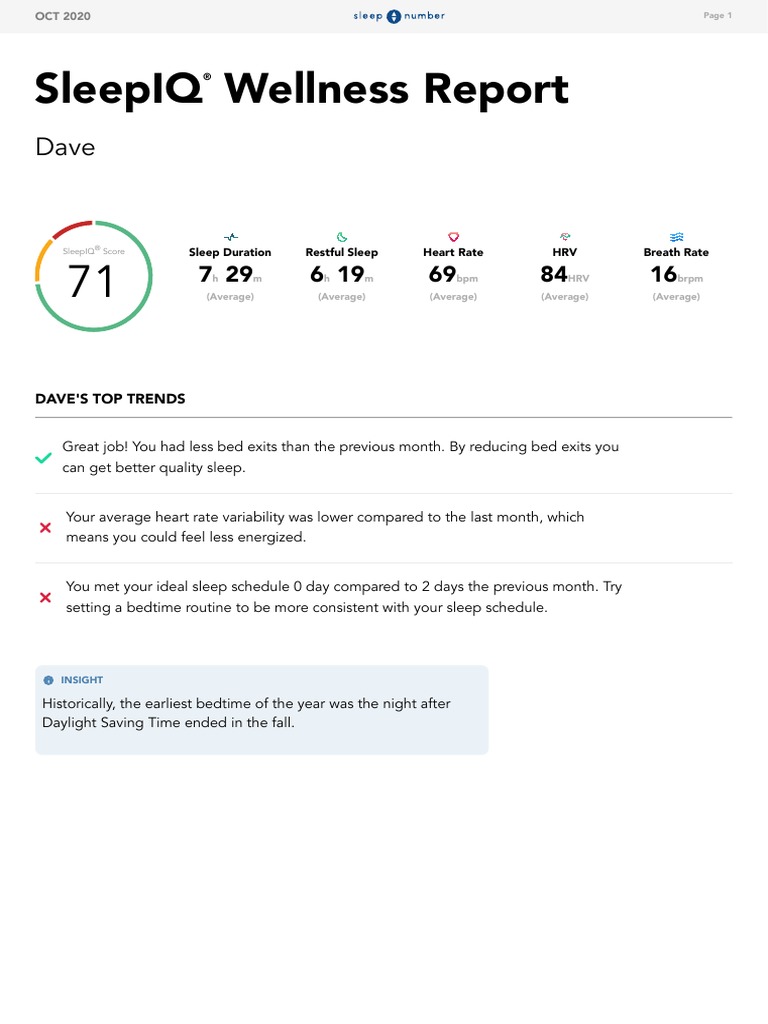The width and height of the screenshot is (768, 1024).
Task: Click the SleepIQ Wellness Report title
Action: 302,90
